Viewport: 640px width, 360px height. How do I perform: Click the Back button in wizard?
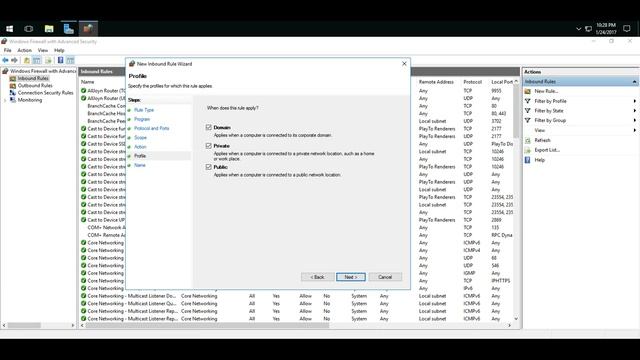pyautogui.click(x=318, y=277)
